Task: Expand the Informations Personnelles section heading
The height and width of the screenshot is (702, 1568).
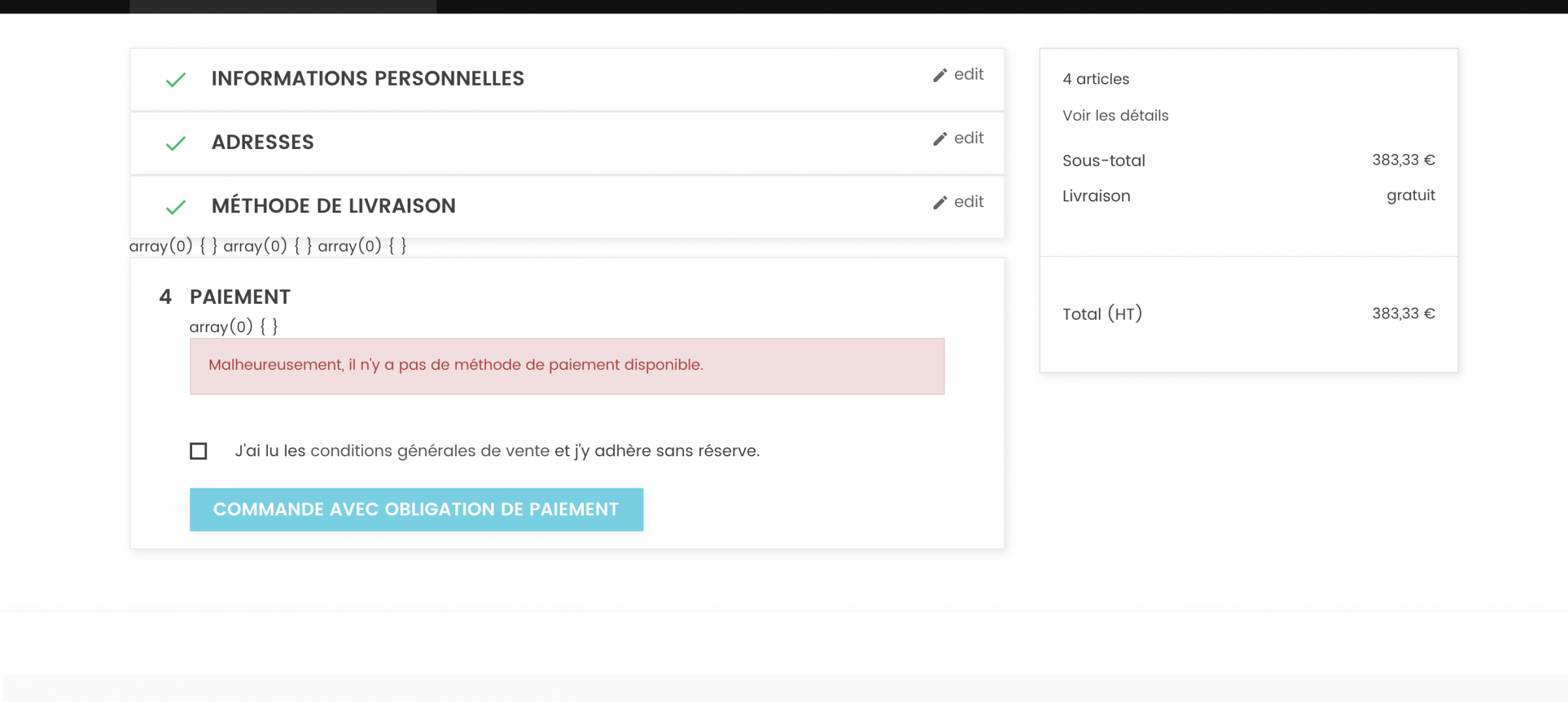Action: tap(367, 78)
